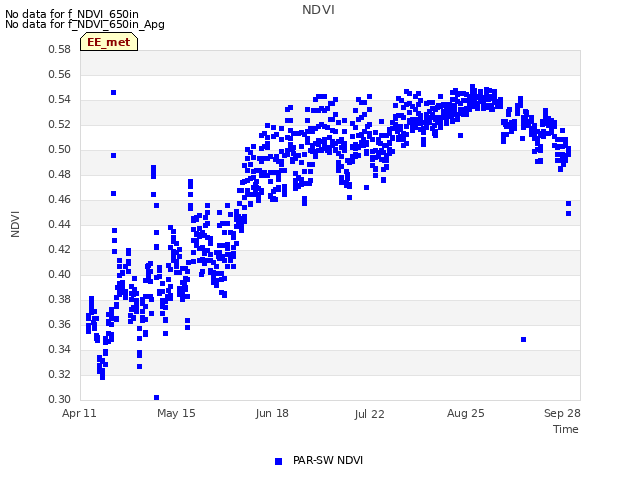Click the Jun 18 x-axis tick label

tap(272, 413)
